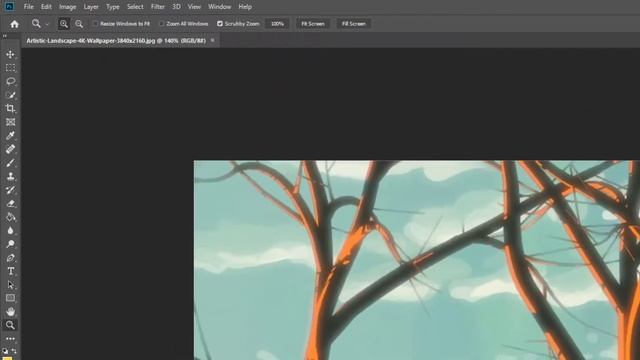Image resolution: width=640 pixels, height=360 pixels.
Task: Select the Frame tool
Action: (x=10, y=122)
